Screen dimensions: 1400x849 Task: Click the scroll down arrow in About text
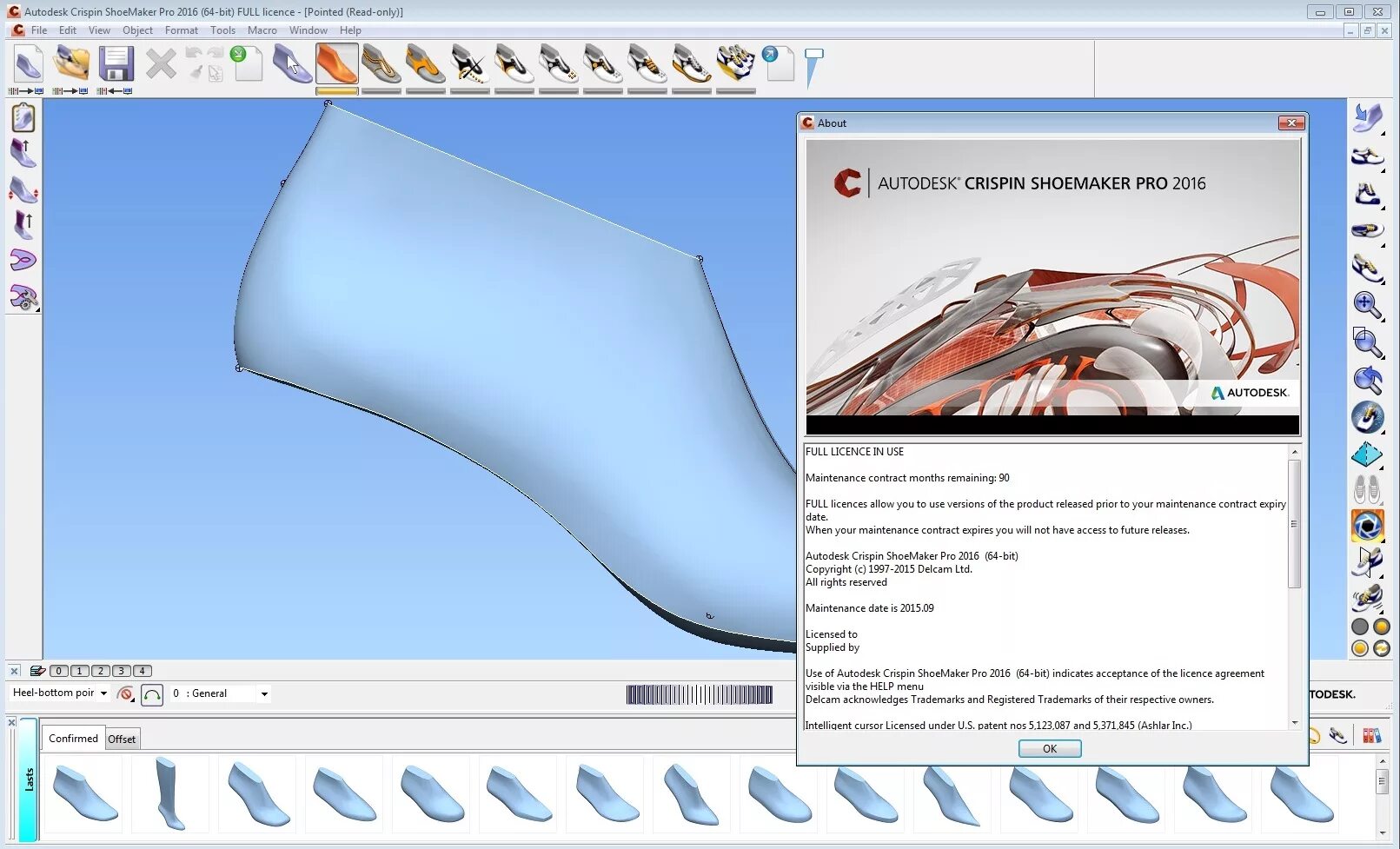(1295, 723)
